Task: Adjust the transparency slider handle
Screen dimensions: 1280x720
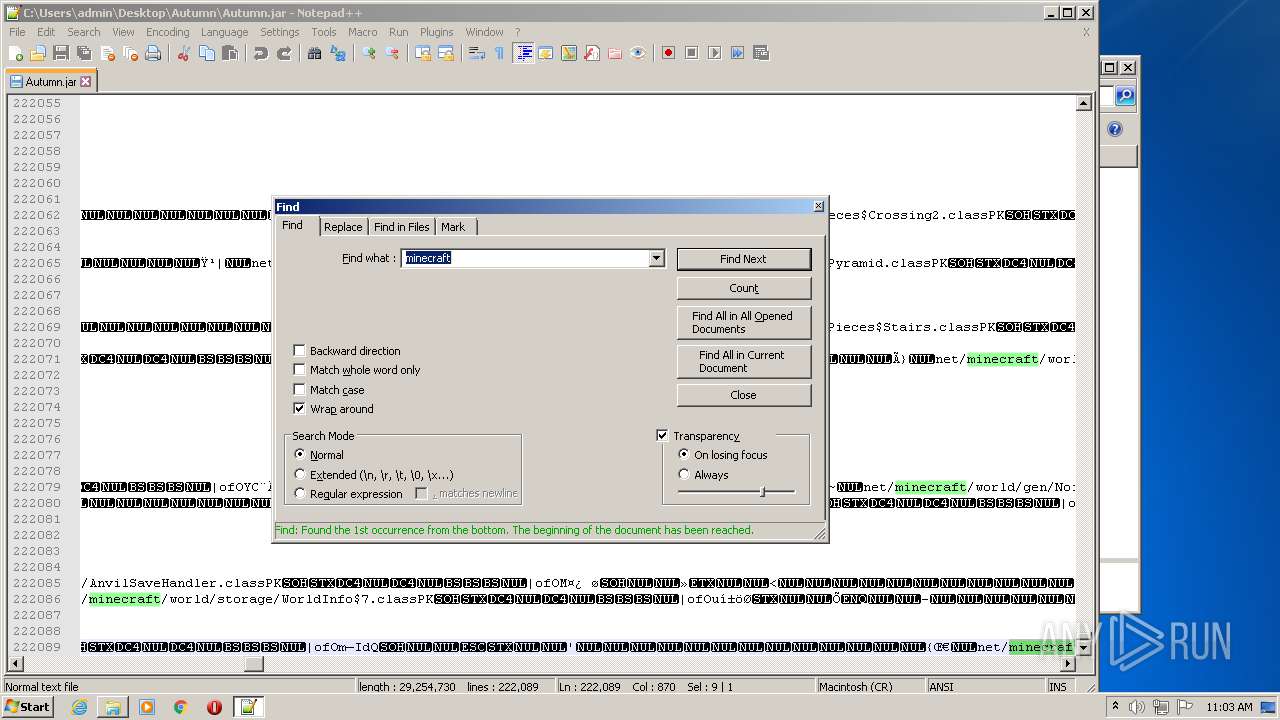Action: coord(762,492)
